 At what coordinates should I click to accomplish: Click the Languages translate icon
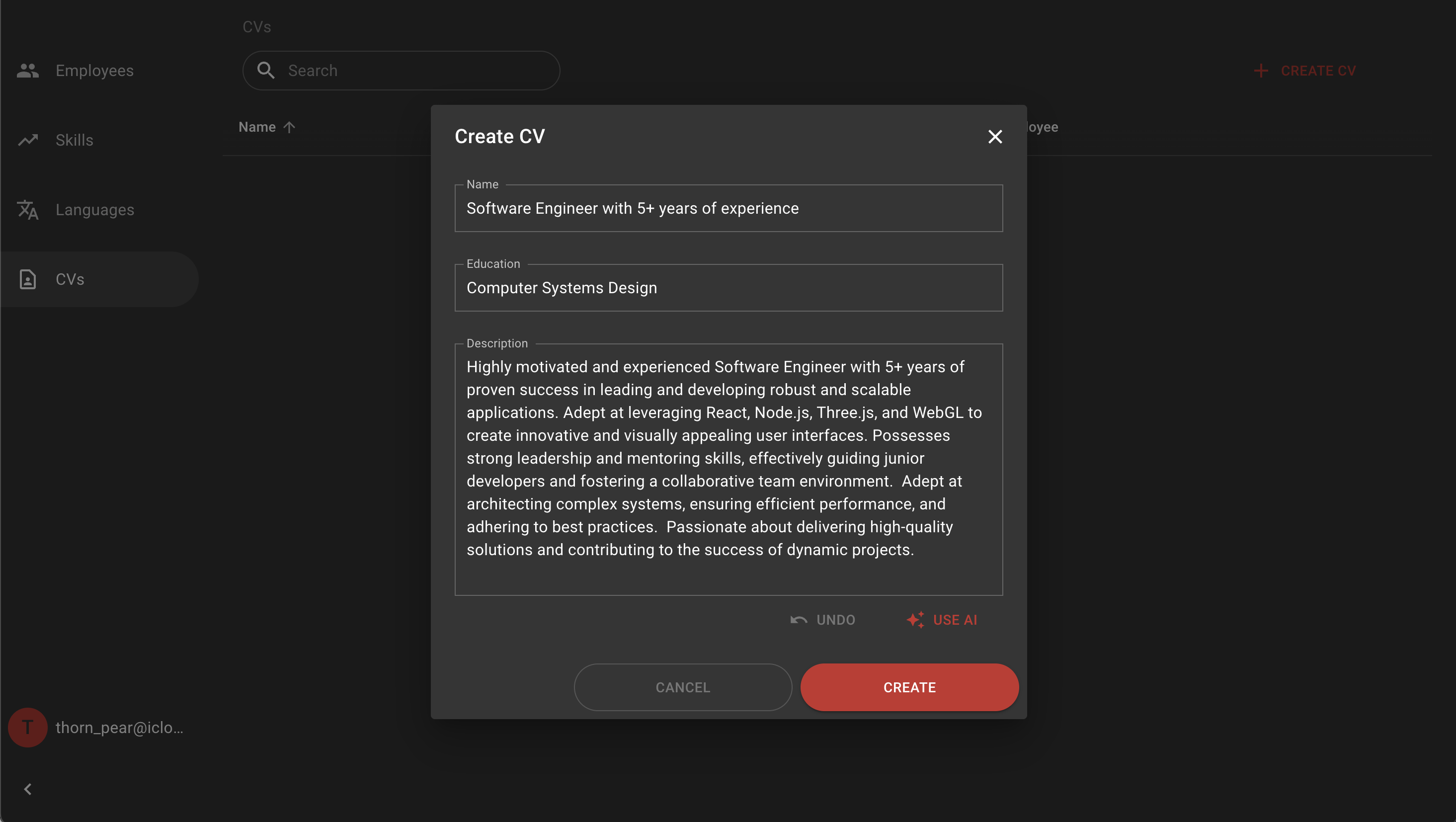click(x=27, y=210)
